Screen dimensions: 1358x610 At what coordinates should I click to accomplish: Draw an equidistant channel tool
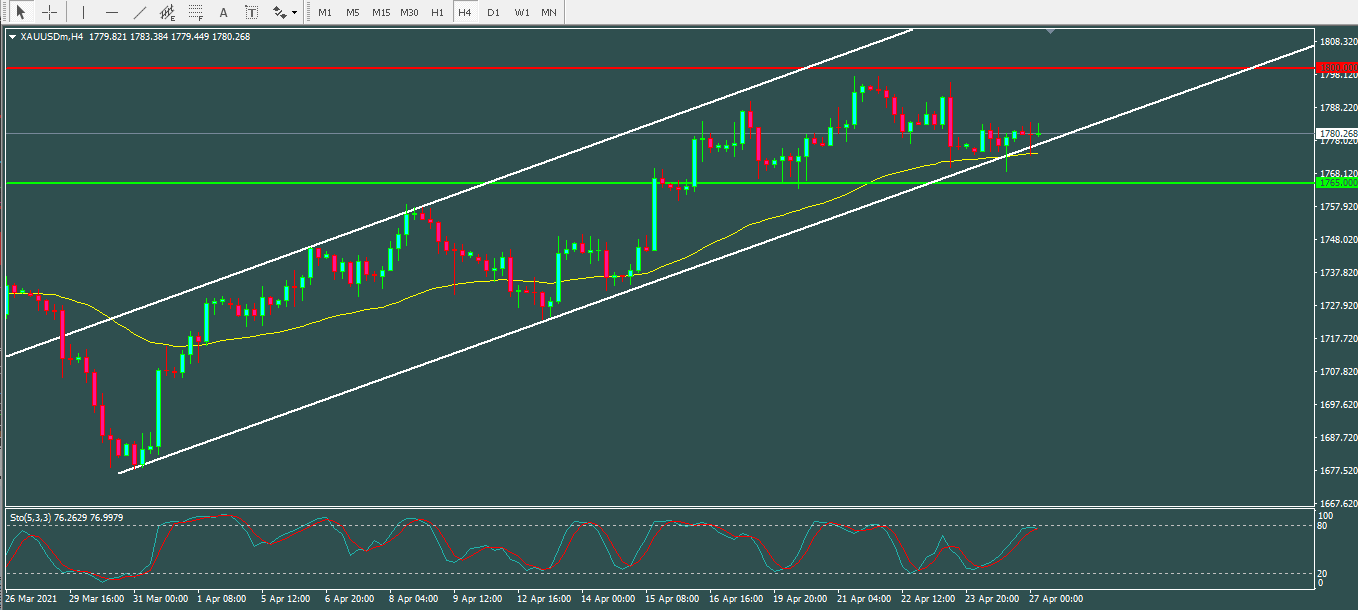pos(167,13)
